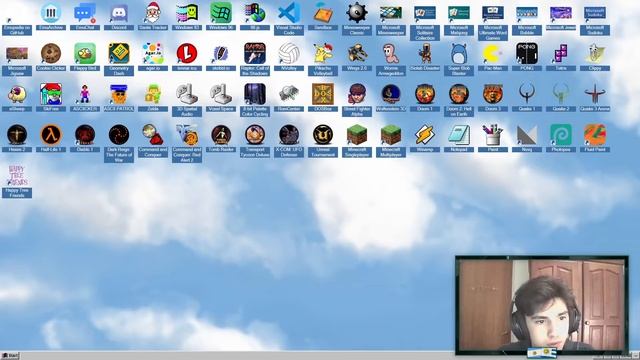This screenshot has width=640, height=360.
Task: Launch Minesweeper Classic mine icon
Action: click(x=357, y=13)
